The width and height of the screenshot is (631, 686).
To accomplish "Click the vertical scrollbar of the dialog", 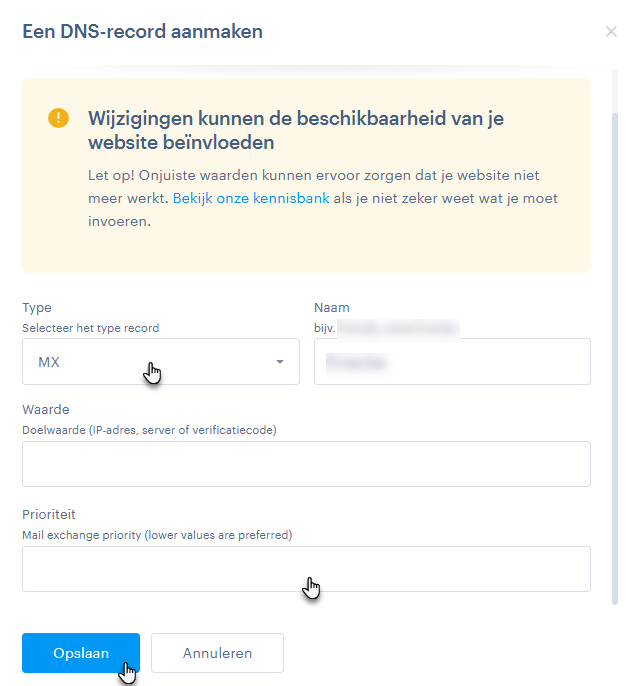I will tap(614, 350).
